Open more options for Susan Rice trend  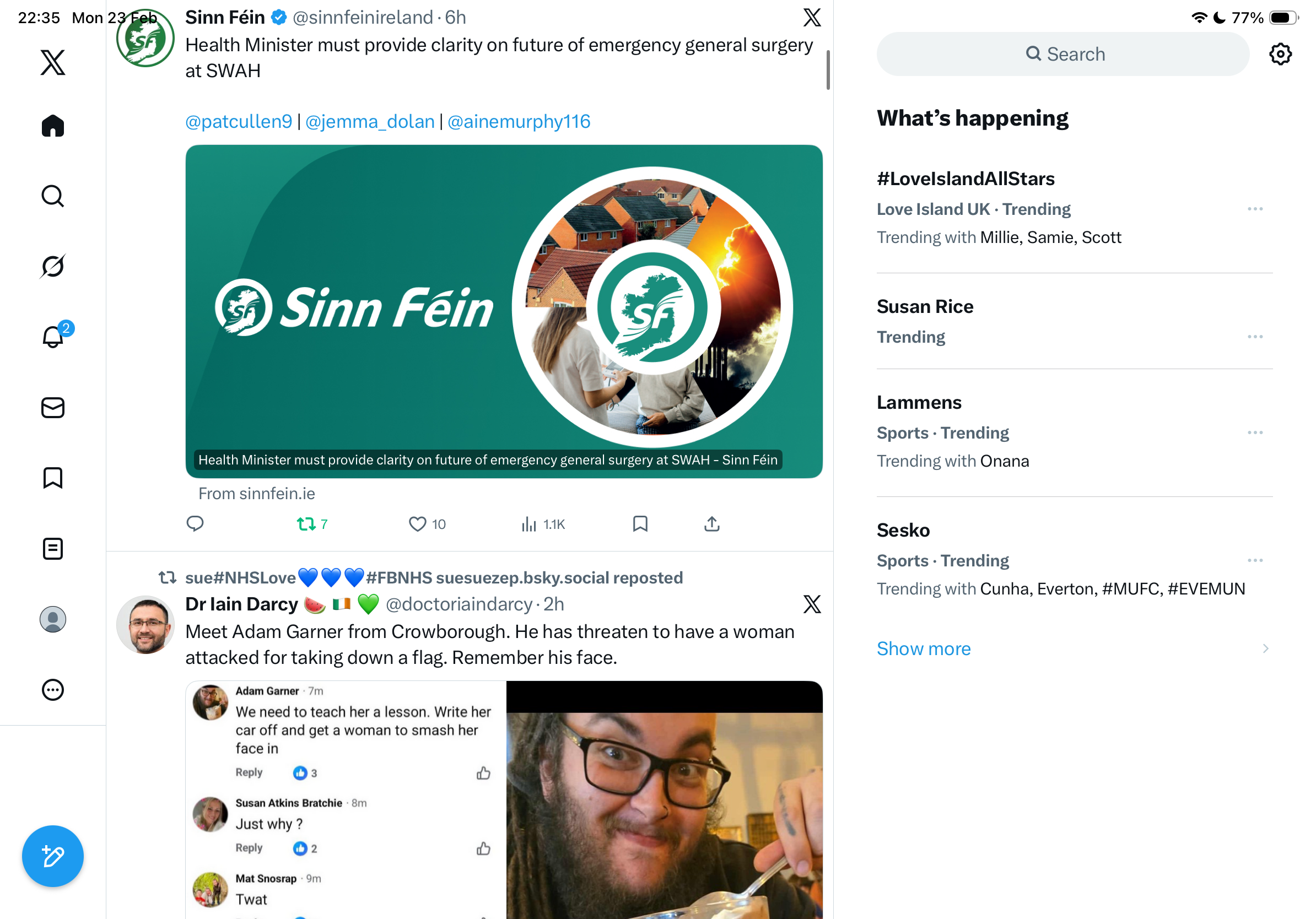click(x=1255, y=337)
